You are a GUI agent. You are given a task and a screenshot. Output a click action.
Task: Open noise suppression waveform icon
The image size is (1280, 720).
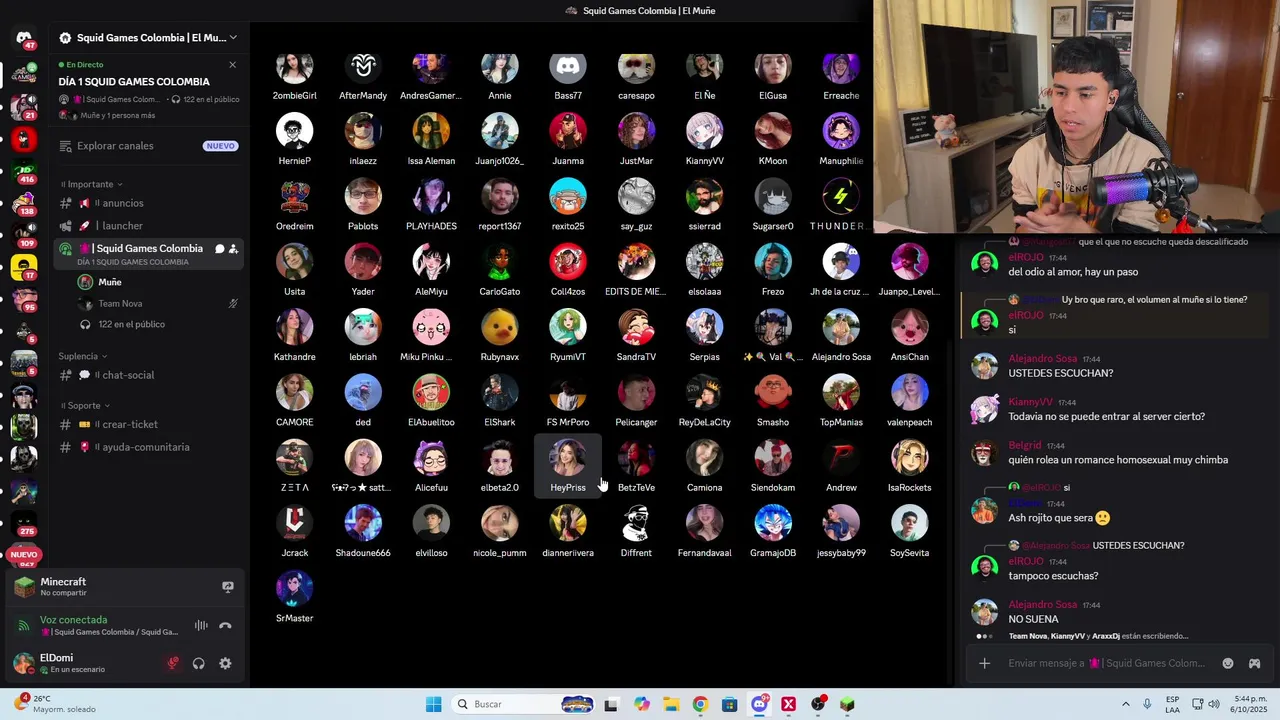[x=201, y=626]
